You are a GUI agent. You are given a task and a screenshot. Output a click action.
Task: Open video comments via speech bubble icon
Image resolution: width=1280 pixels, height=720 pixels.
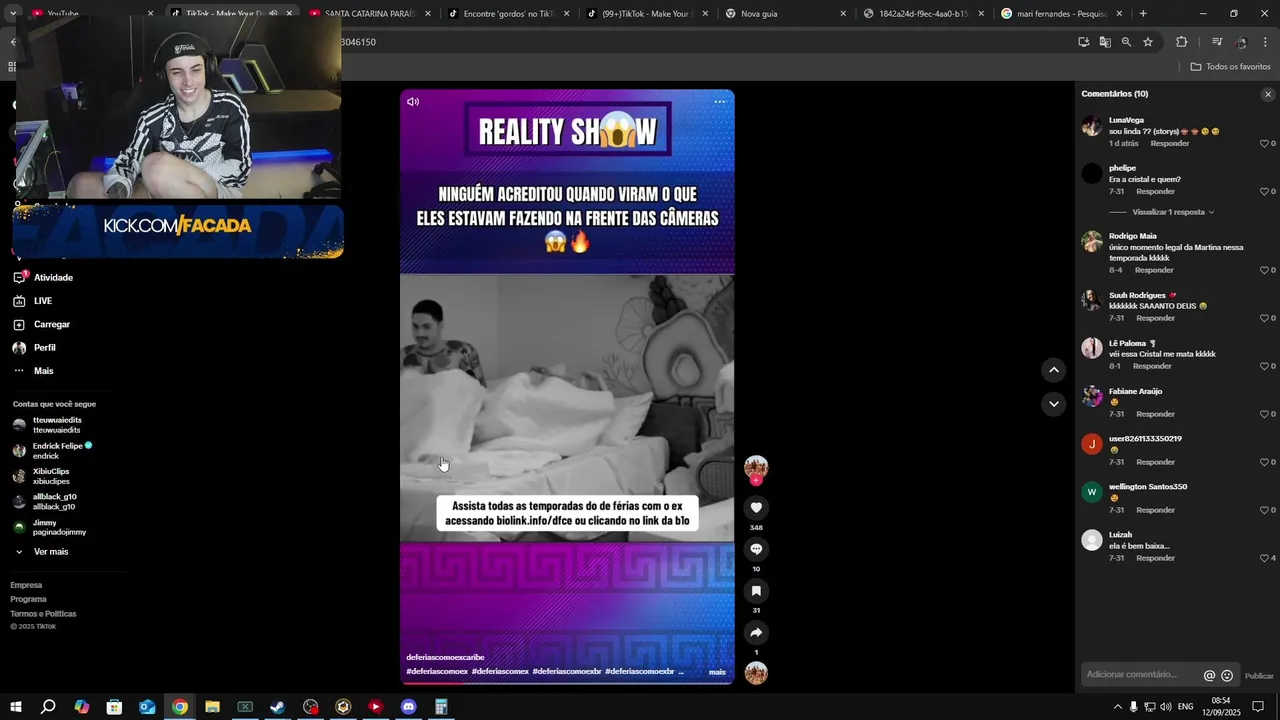coord(756,549)
